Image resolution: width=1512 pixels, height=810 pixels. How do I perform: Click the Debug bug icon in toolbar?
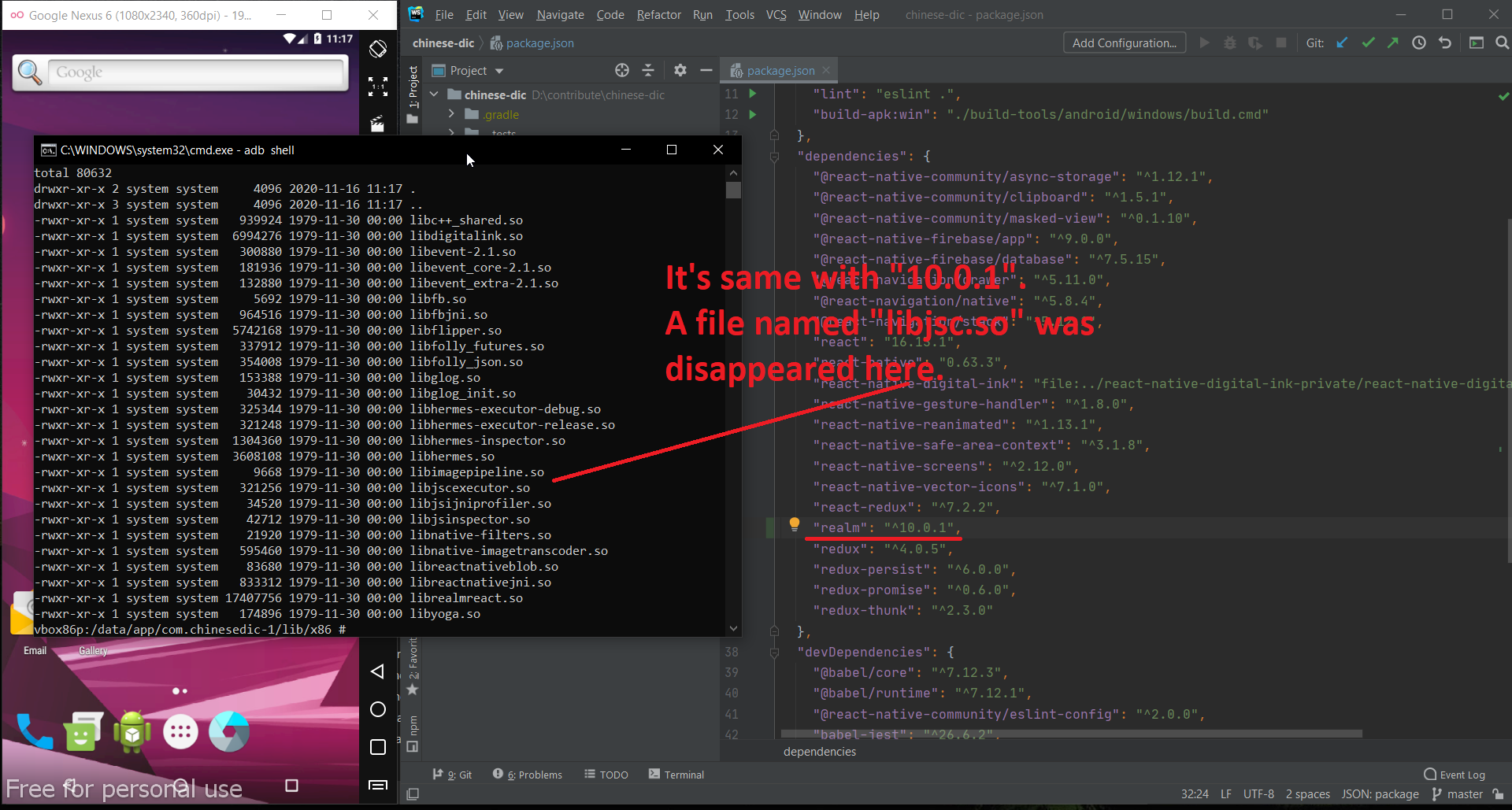(x=1230, y=43)
